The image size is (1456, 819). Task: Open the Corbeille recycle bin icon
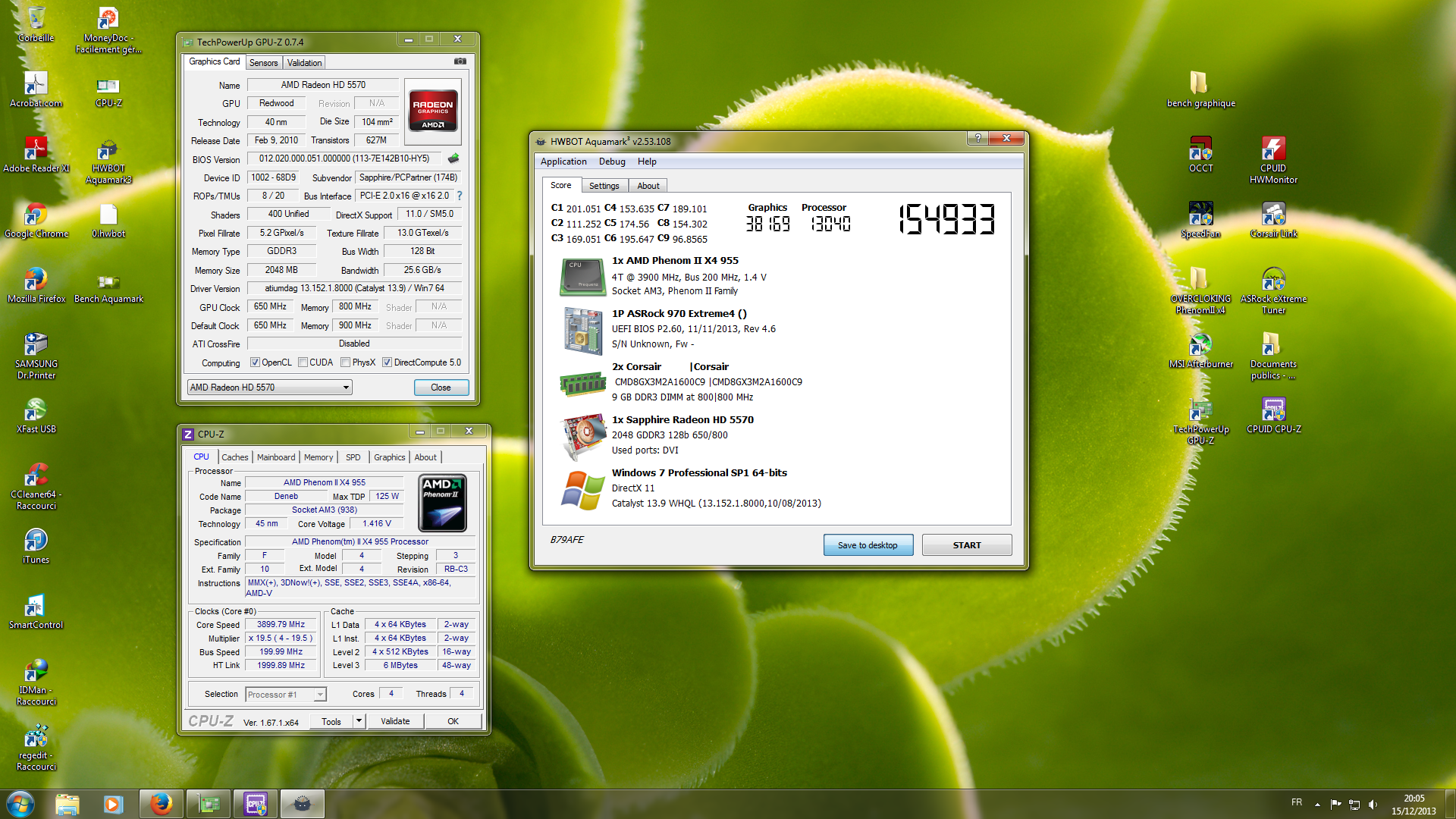[36, 23]
